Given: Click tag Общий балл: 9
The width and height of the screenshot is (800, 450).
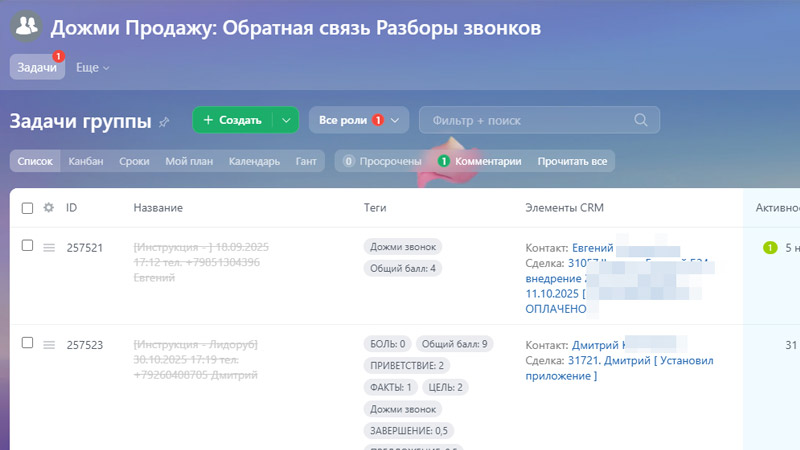Looking at the screenshot, I should [x=454, y=344].
